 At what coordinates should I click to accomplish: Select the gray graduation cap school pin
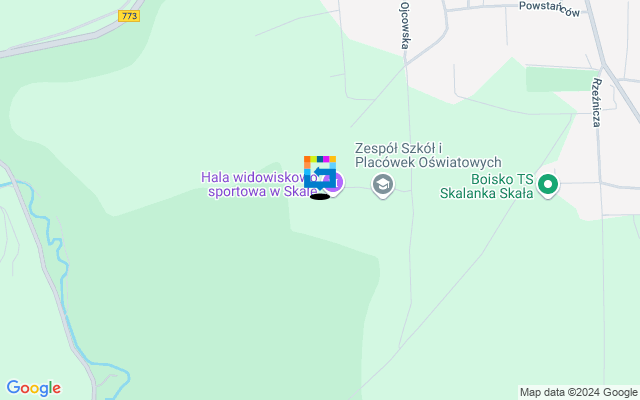(382, 186)
